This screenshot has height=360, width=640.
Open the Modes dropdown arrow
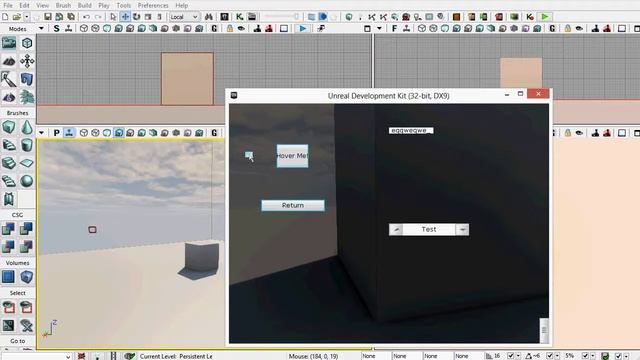[x=41, y=29]
